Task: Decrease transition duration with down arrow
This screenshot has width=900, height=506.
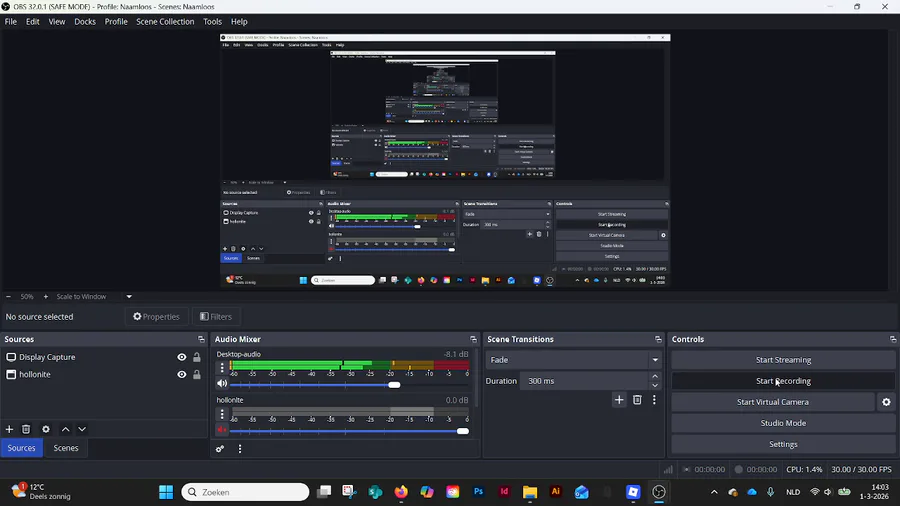Action: coord(655,386)
